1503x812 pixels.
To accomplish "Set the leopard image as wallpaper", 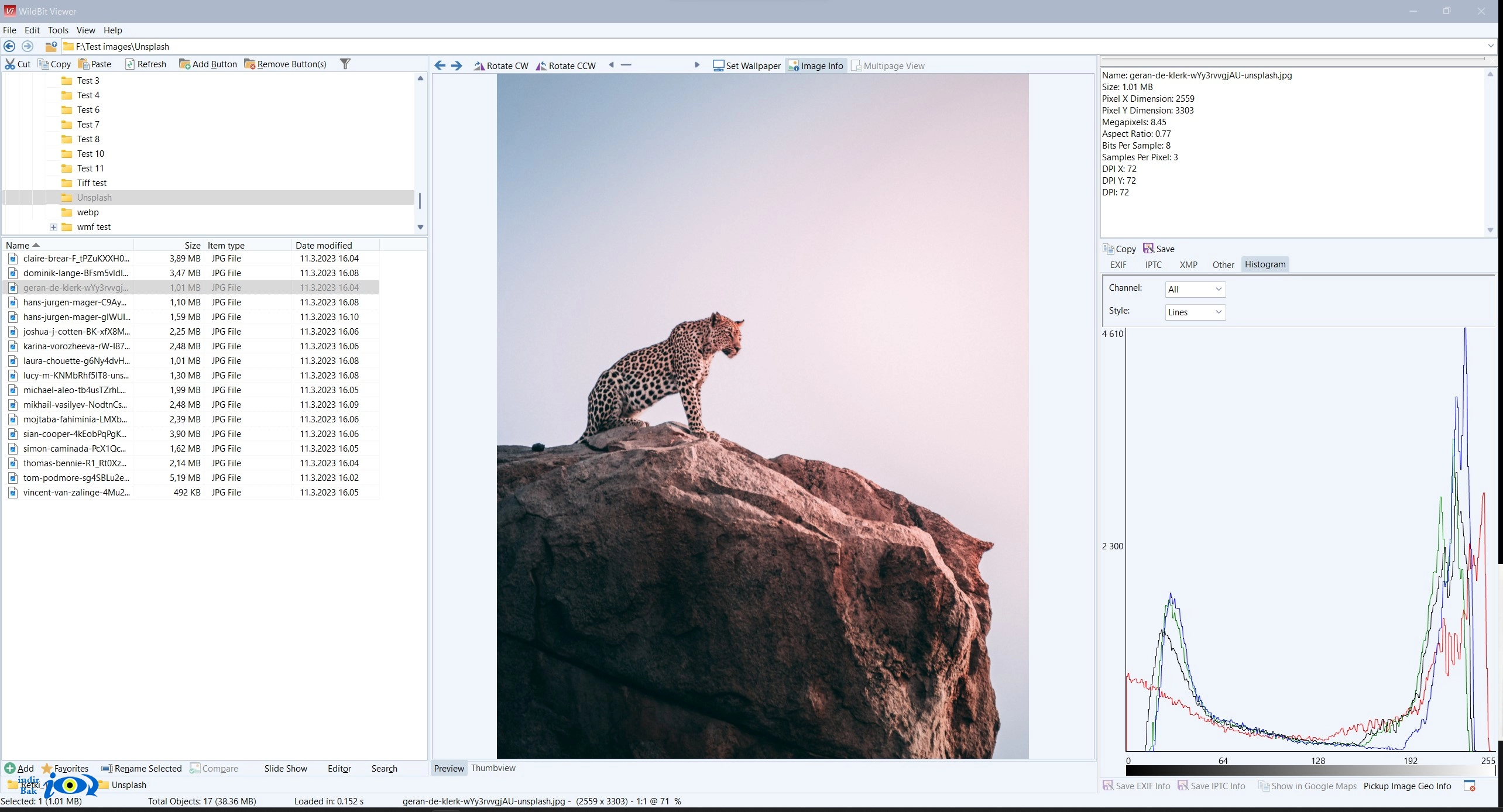I will click(x=747, y=66).
